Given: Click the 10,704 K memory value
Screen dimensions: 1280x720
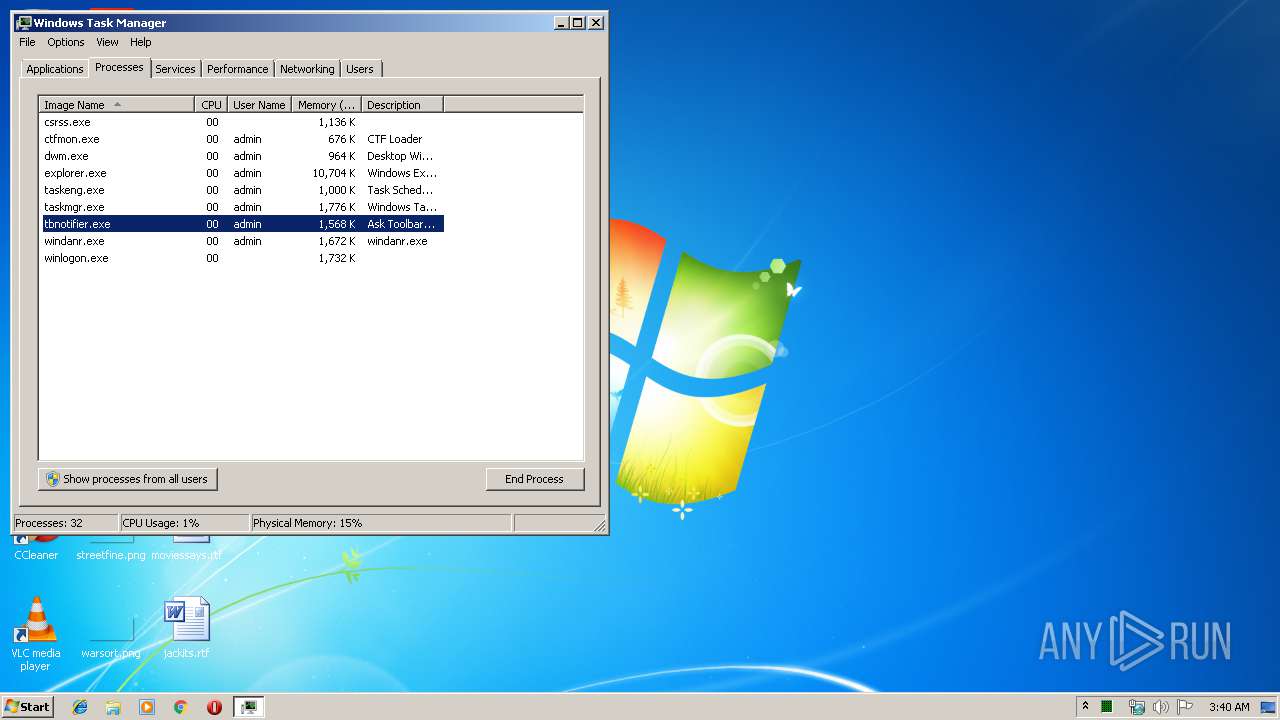Looking at the screenshot, I should [x=333, y=173].
